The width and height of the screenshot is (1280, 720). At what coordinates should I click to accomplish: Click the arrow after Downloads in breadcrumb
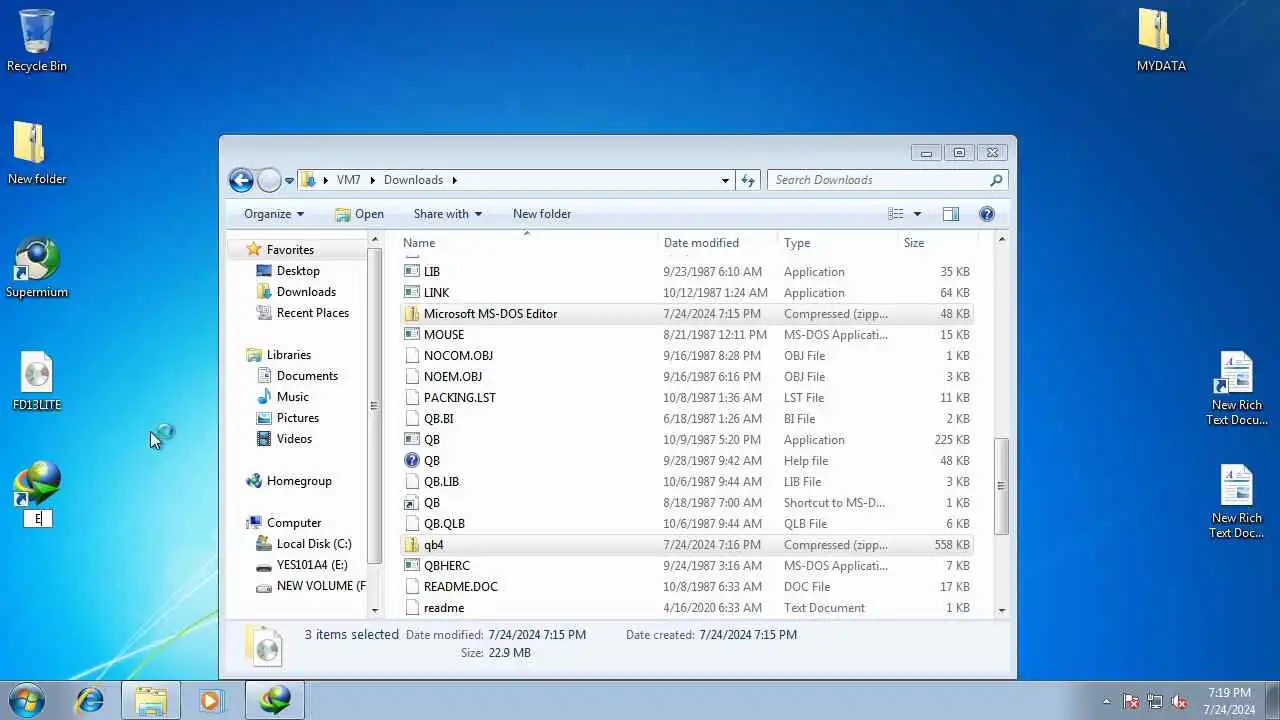click(454, 180)
